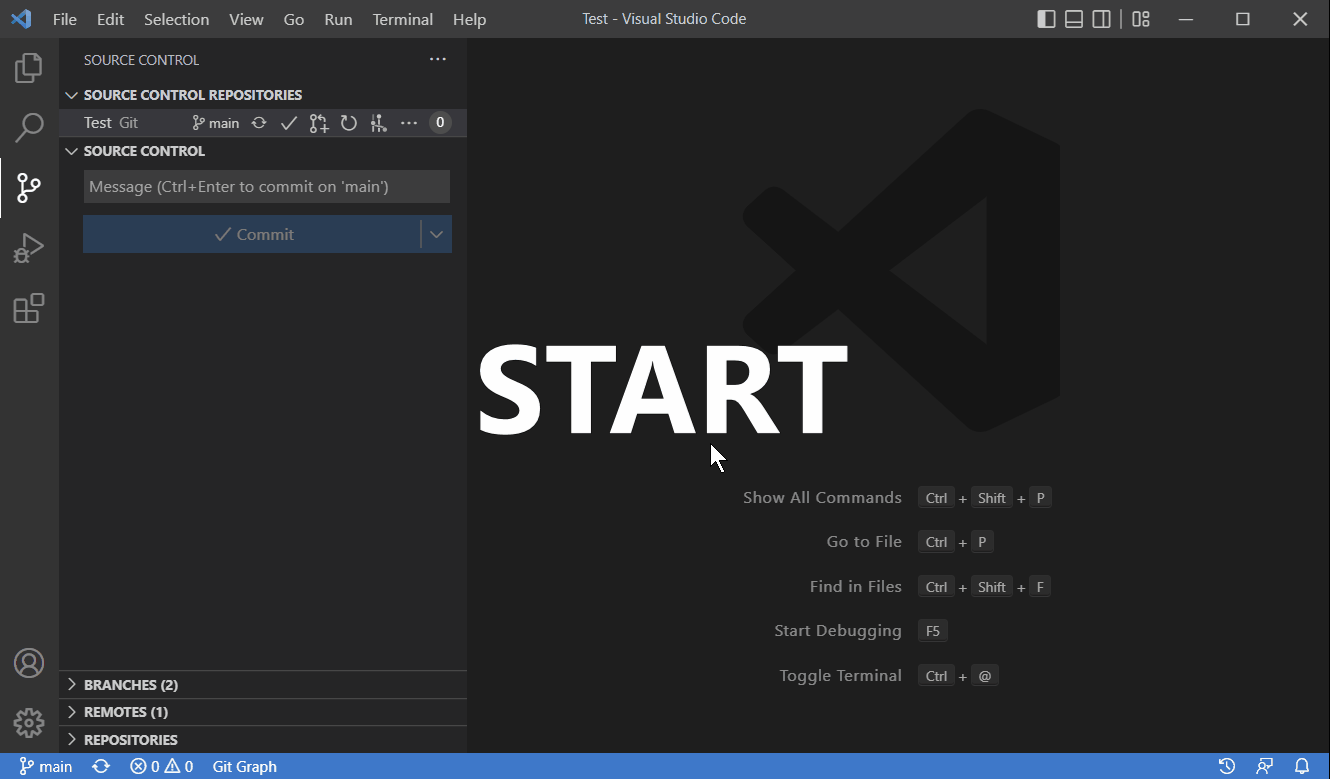Show the Extensions view
The image size is (1330, 779).
coord(29,308)
